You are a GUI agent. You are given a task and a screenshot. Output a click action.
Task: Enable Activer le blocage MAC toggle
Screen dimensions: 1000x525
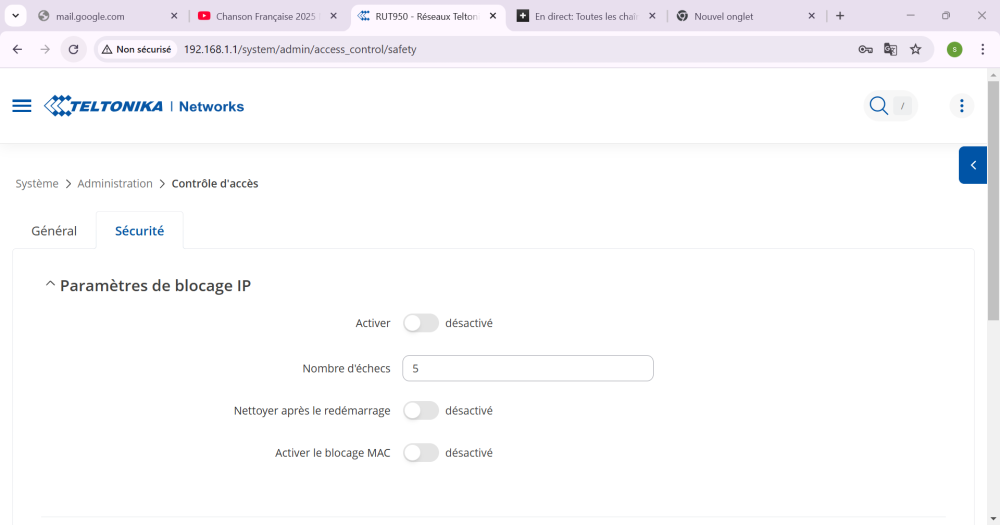pyautogui.click(x=421, y=453)
